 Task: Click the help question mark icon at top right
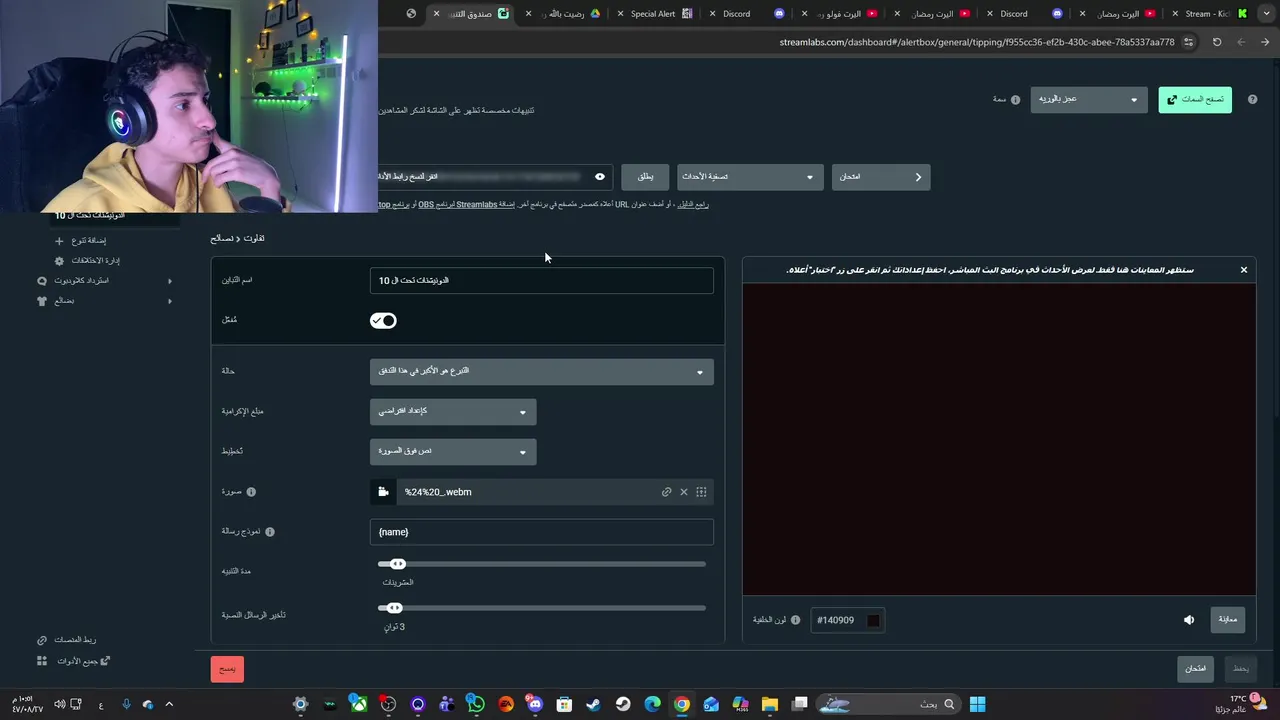click(x=1252, y=100)
